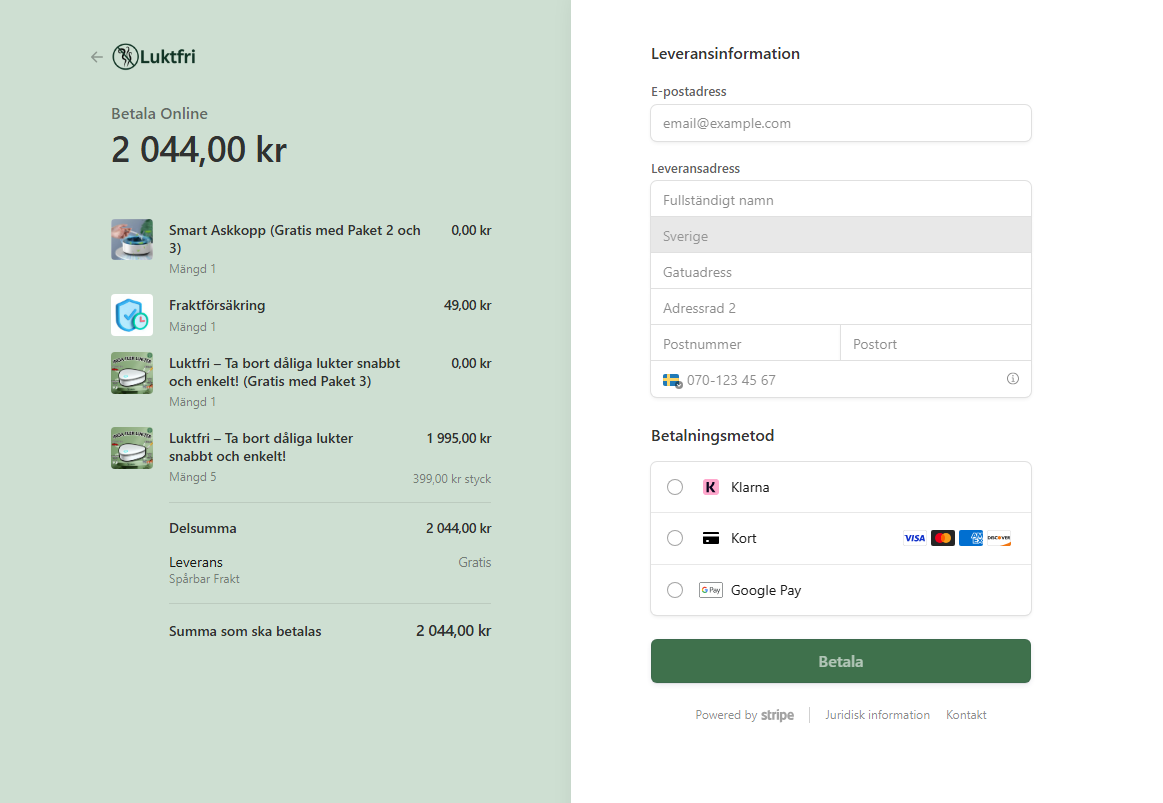1163x803 pixels.
Task: Select Kort payment radio button
Action: [x=675, y=538]
